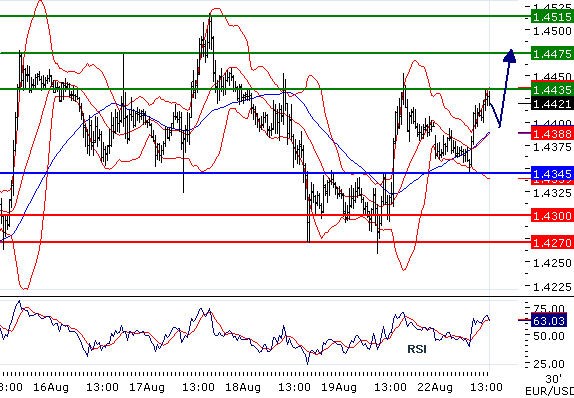Viewport: 574px width, 398px height.
Task: Click the red 1.4300 support label
Action: tap(552, 215)
